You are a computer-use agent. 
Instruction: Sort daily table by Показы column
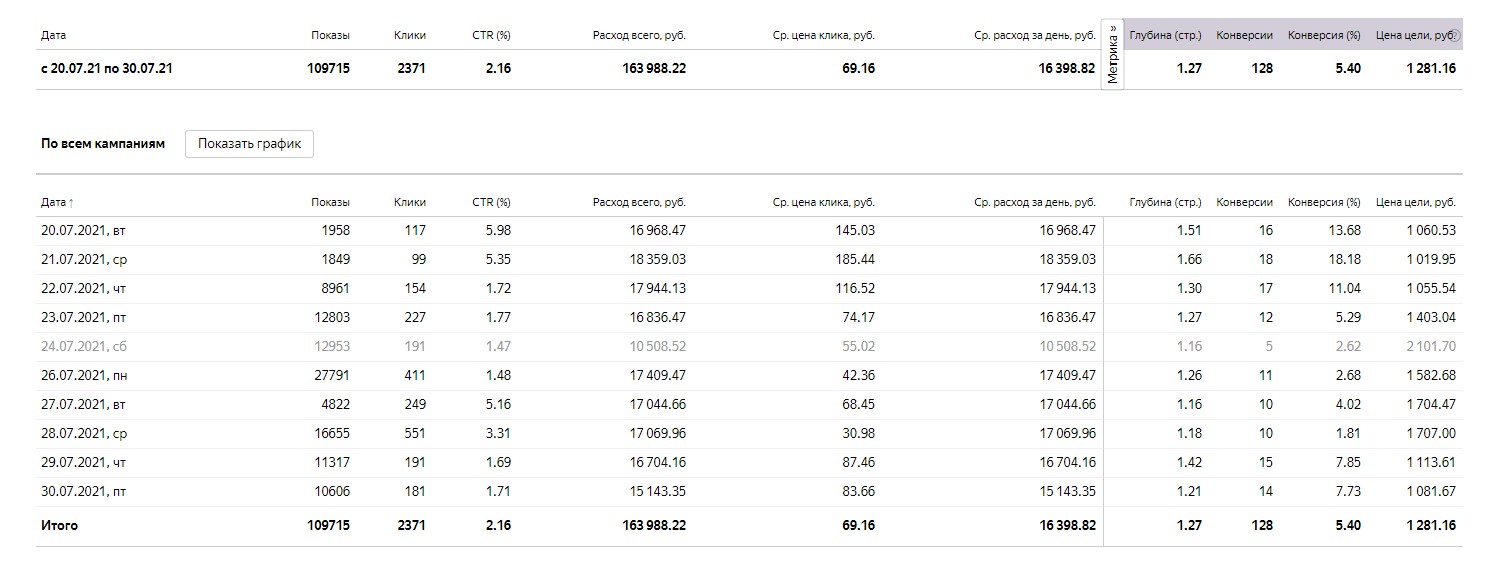click(x=330, y=203)
